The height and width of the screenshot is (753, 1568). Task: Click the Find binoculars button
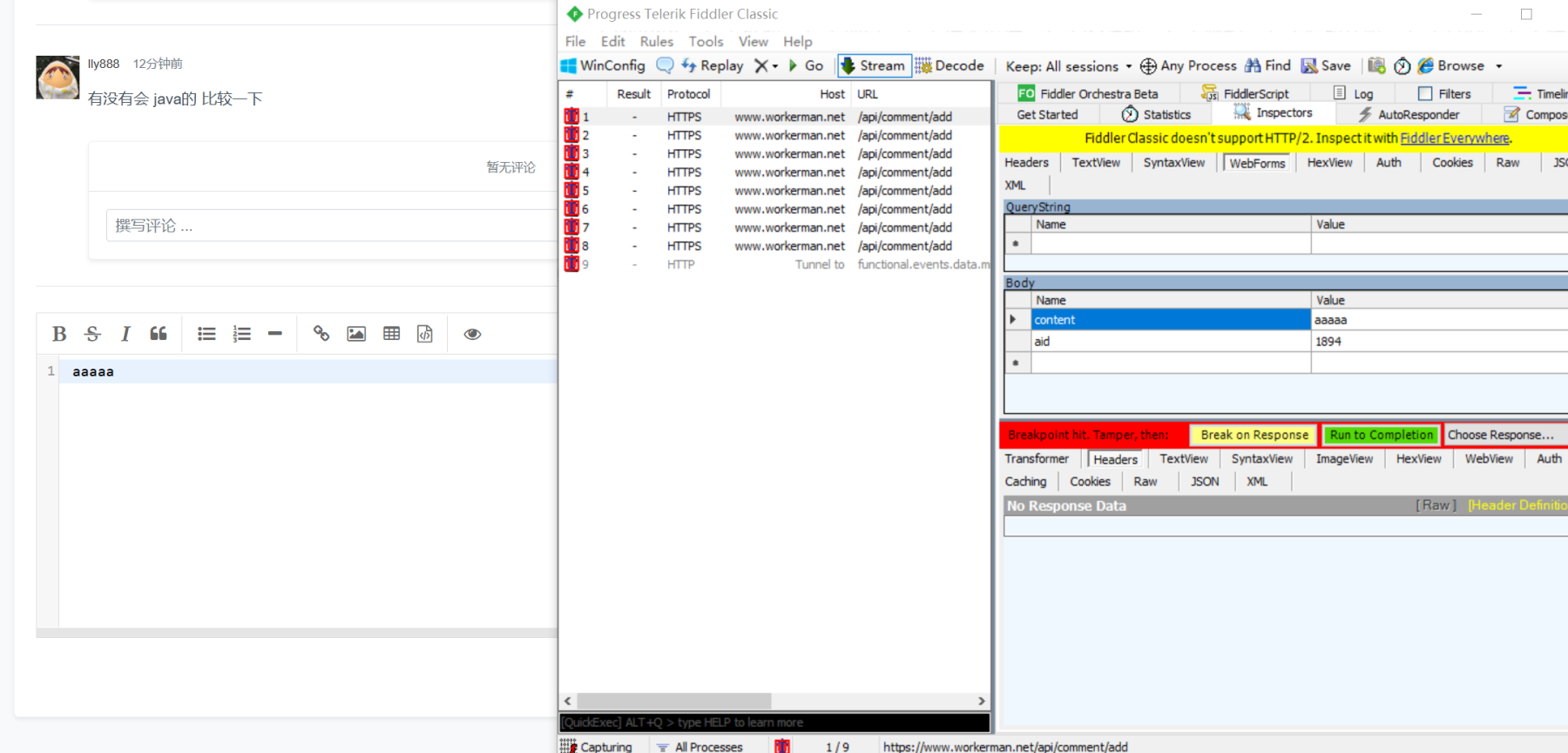pos(1268,65)
